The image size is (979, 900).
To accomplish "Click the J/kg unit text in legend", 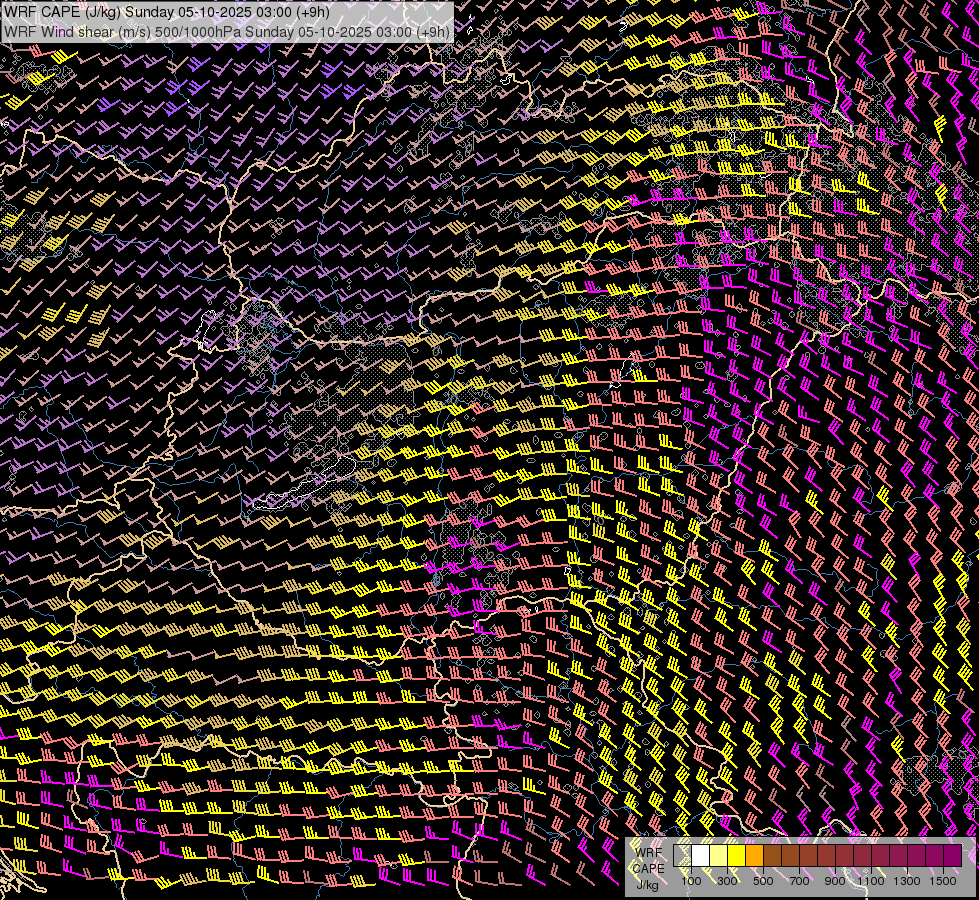I will click(x=648, y=884).
